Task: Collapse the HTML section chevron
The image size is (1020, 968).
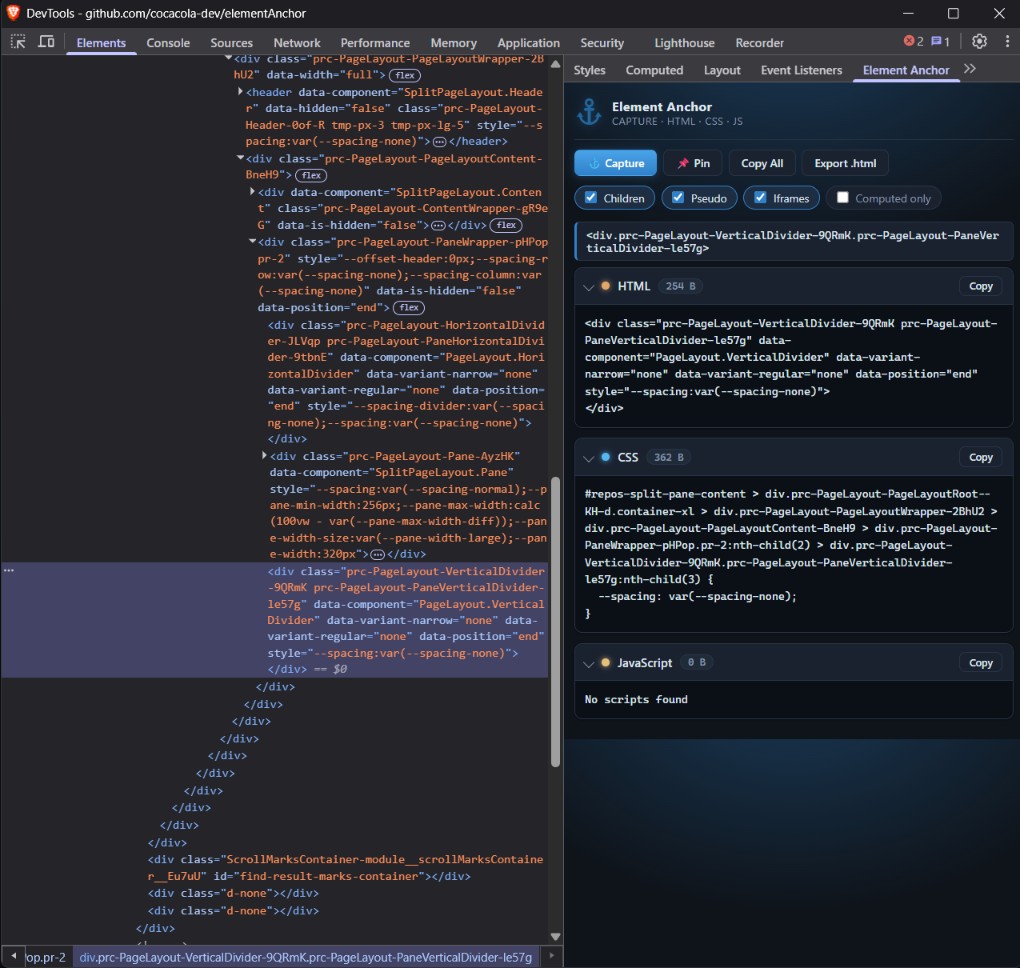Action: [589, 287]
